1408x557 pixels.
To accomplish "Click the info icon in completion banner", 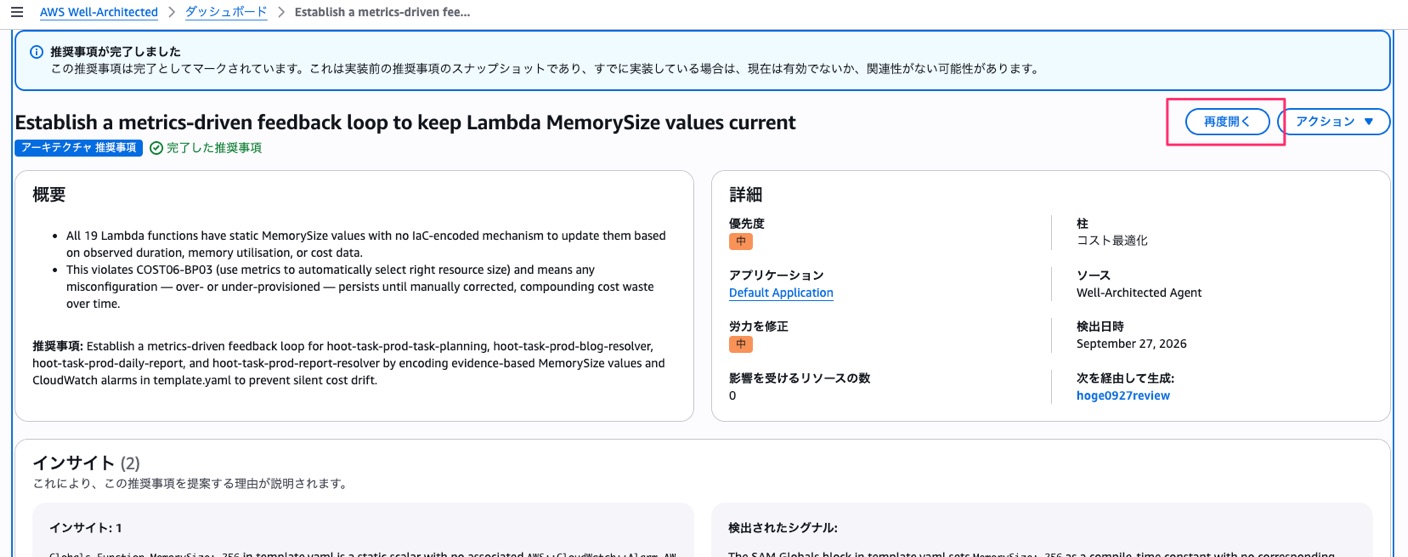I will pyautogui.click(x=36, y=52).
